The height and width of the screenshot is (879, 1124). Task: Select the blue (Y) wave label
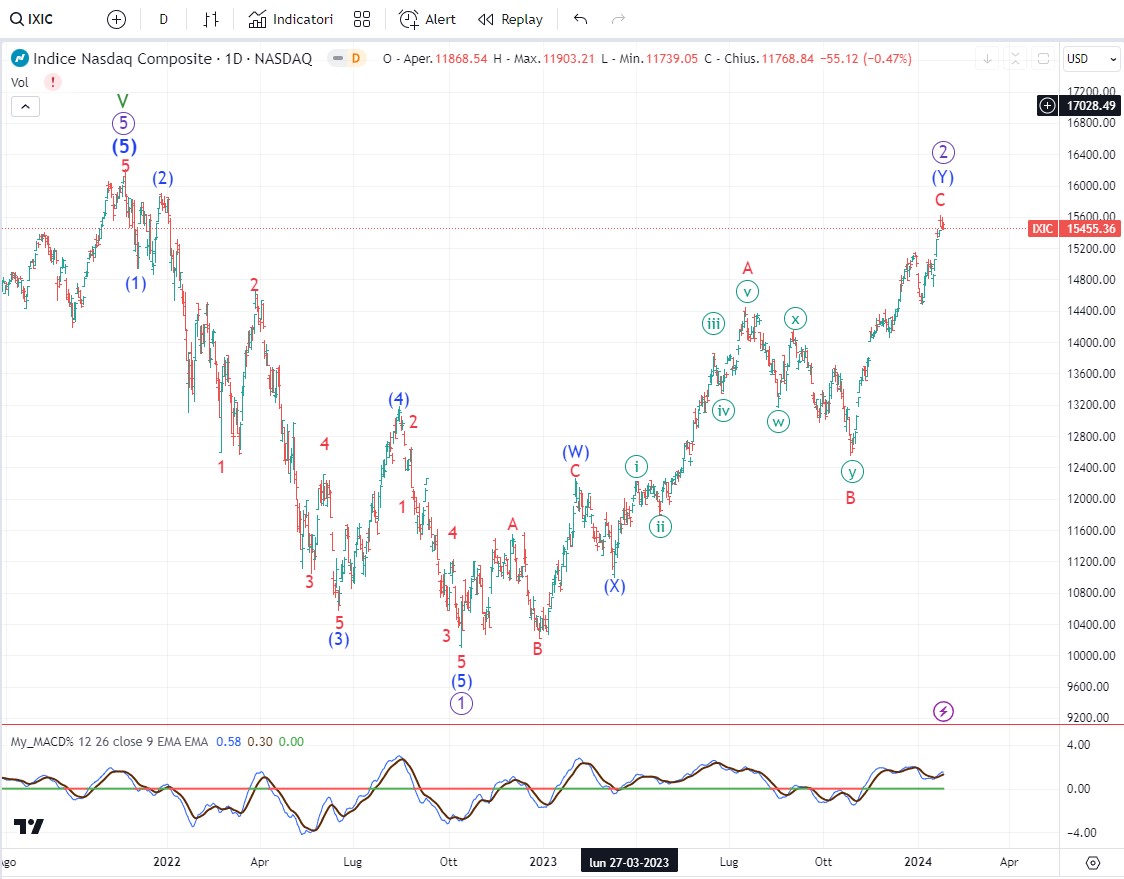tap(943, 177)
